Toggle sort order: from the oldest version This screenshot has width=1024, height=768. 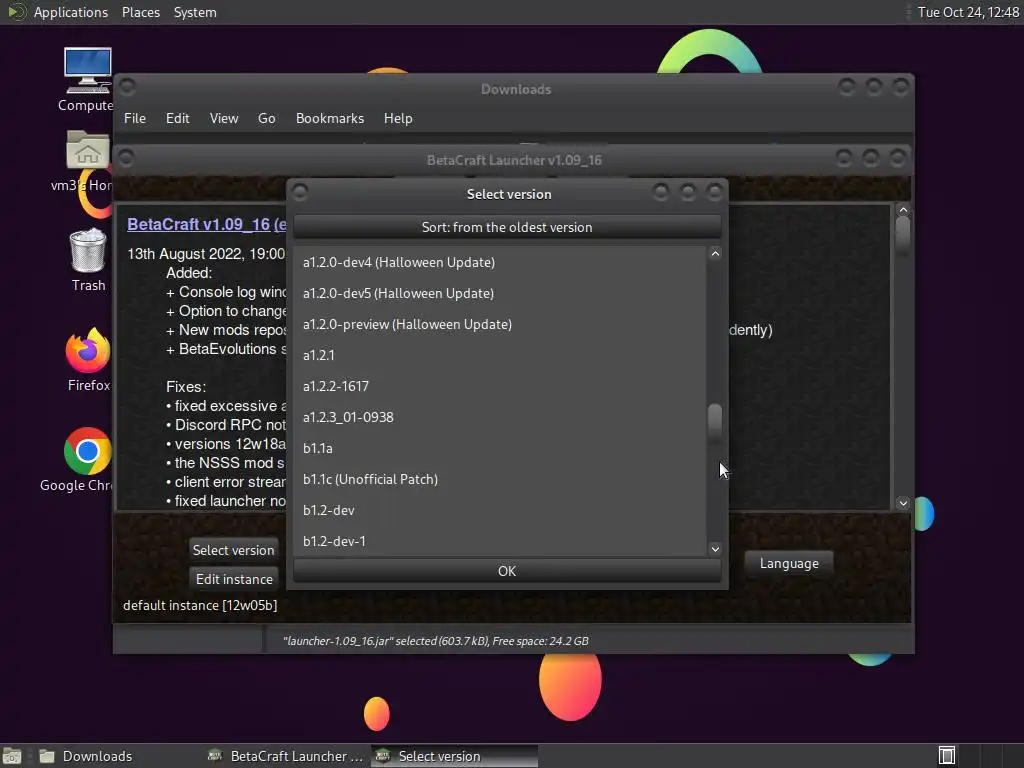507,227
